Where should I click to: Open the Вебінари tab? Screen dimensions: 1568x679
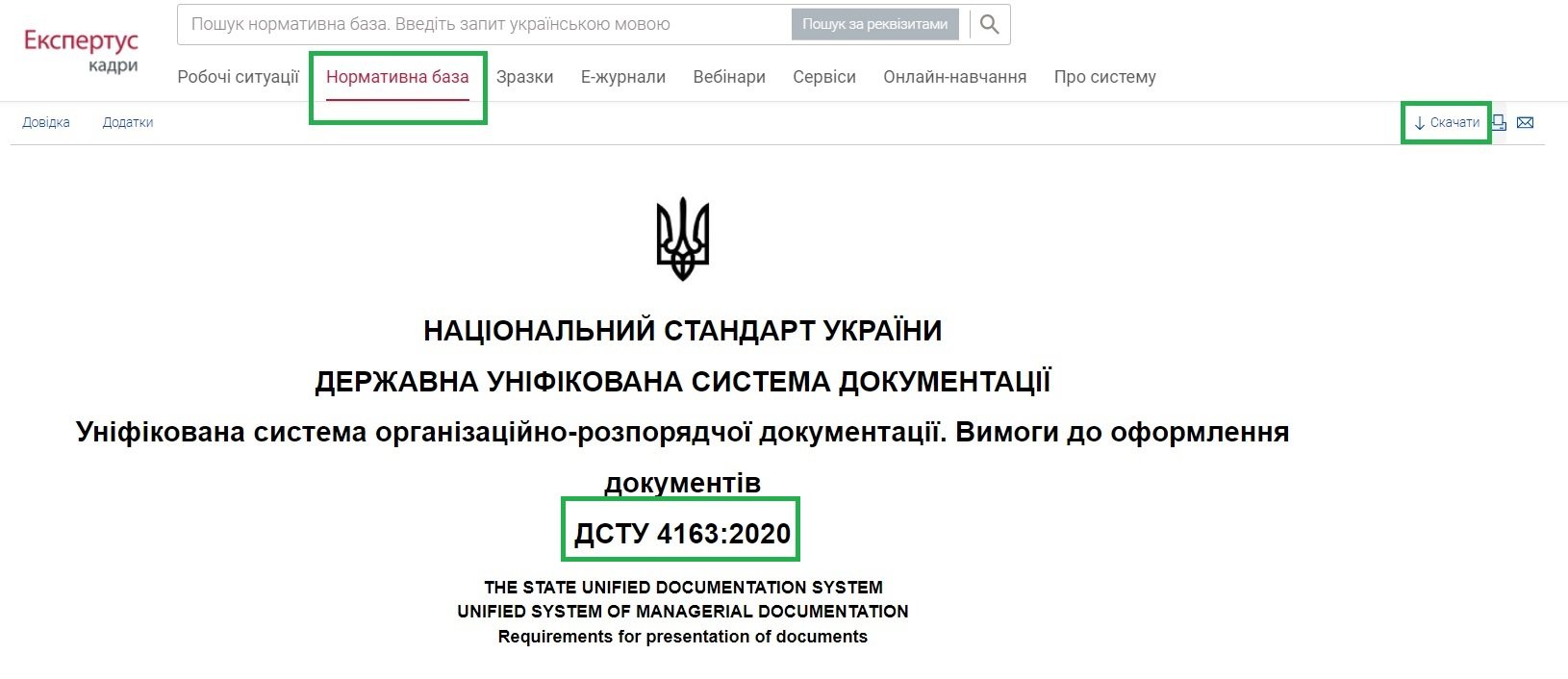tap(729, 77)
